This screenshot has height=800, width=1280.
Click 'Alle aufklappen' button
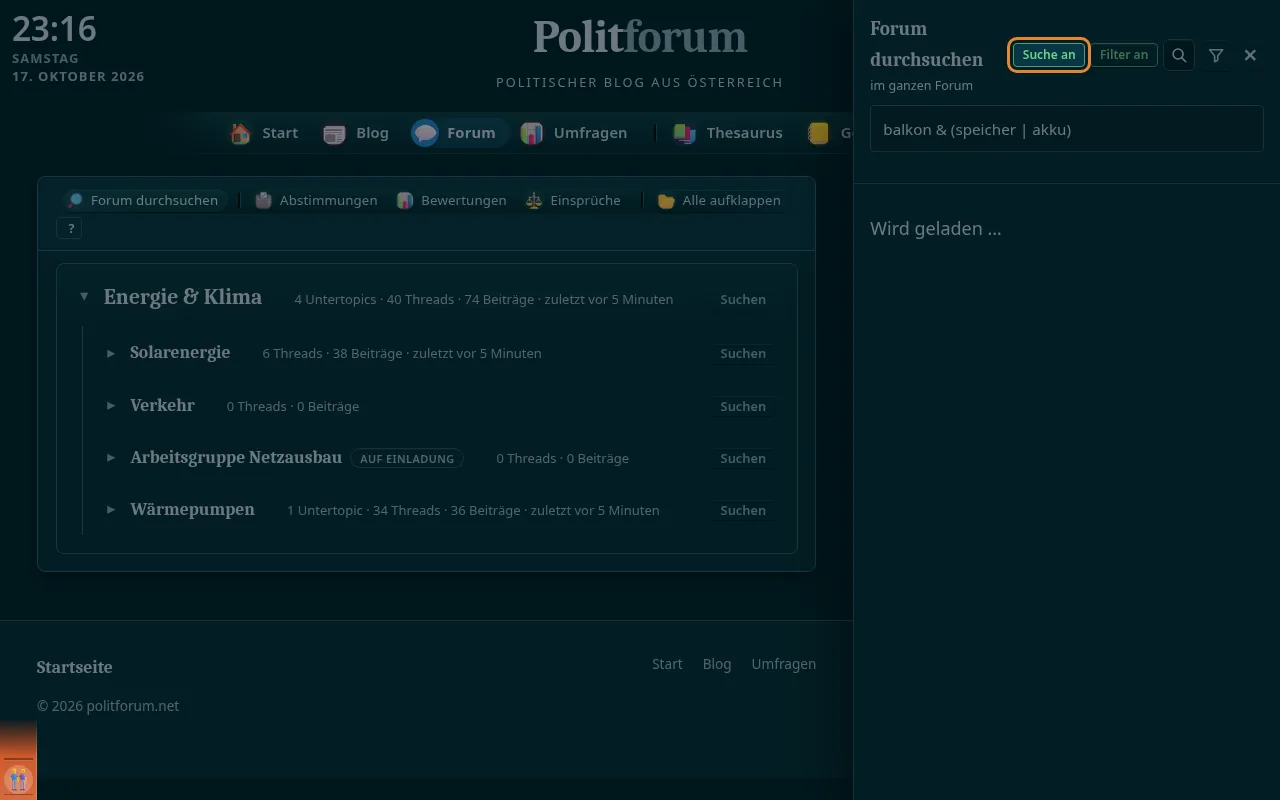point(719,200)
